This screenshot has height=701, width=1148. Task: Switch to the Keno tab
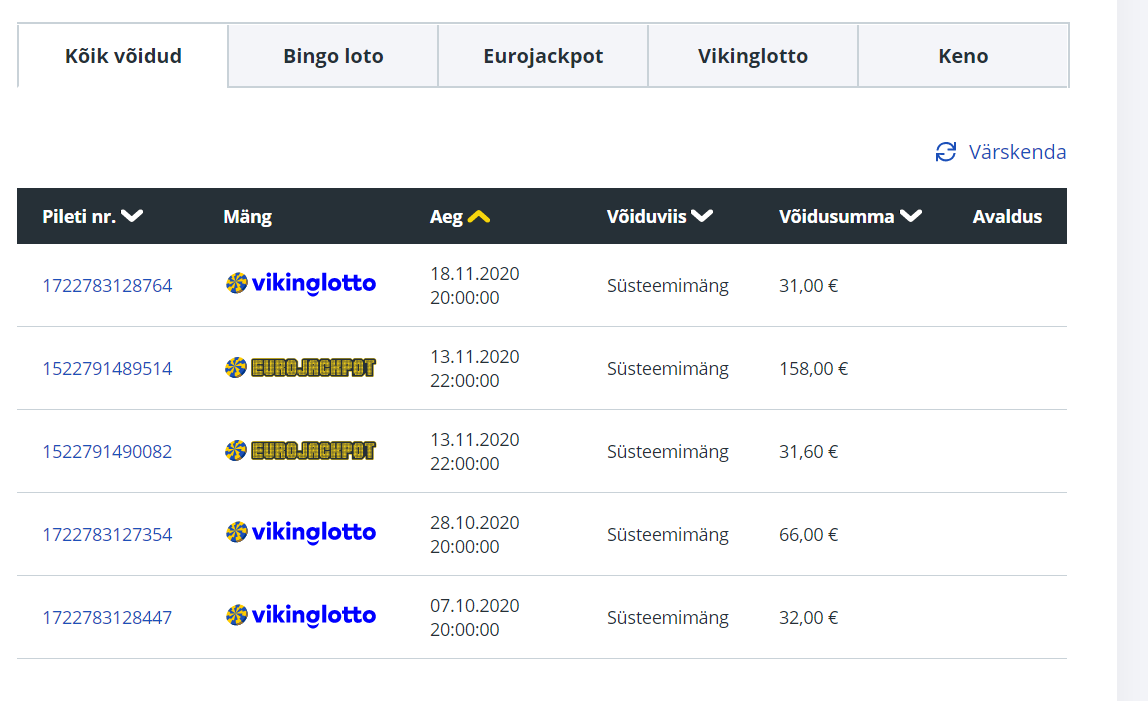pyautogui.click(x=963, y=56)
